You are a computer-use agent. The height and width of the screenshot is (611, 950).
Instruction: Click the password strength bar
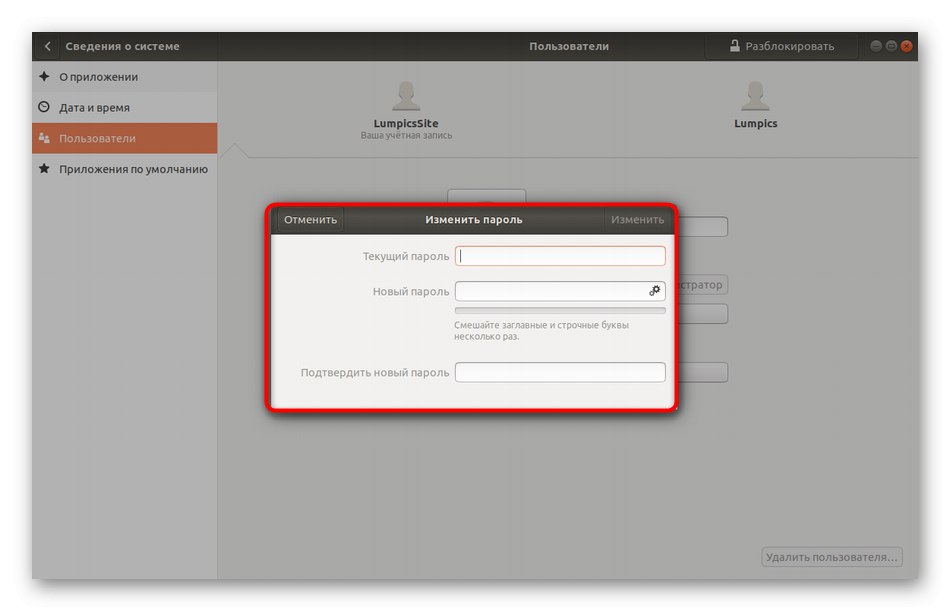tap(560, 310)
